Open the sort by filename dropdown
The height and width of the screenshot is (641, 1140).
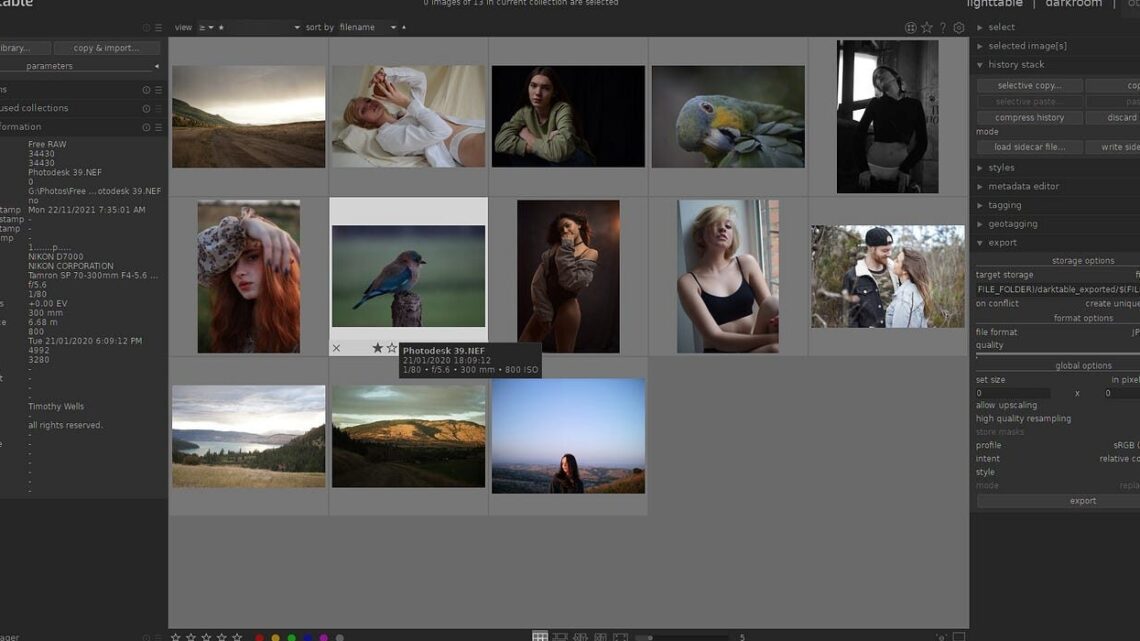pyautogui.click(x=368, y=28)
